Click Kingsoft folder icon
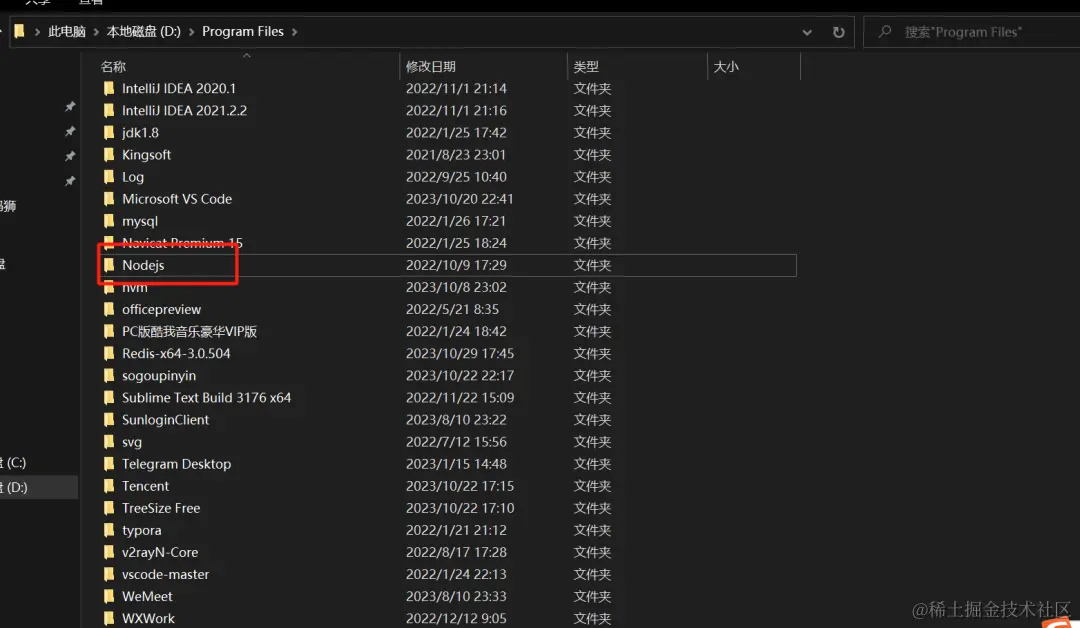1080x628 pixels. pyautogui.click(x=109, y=154)
